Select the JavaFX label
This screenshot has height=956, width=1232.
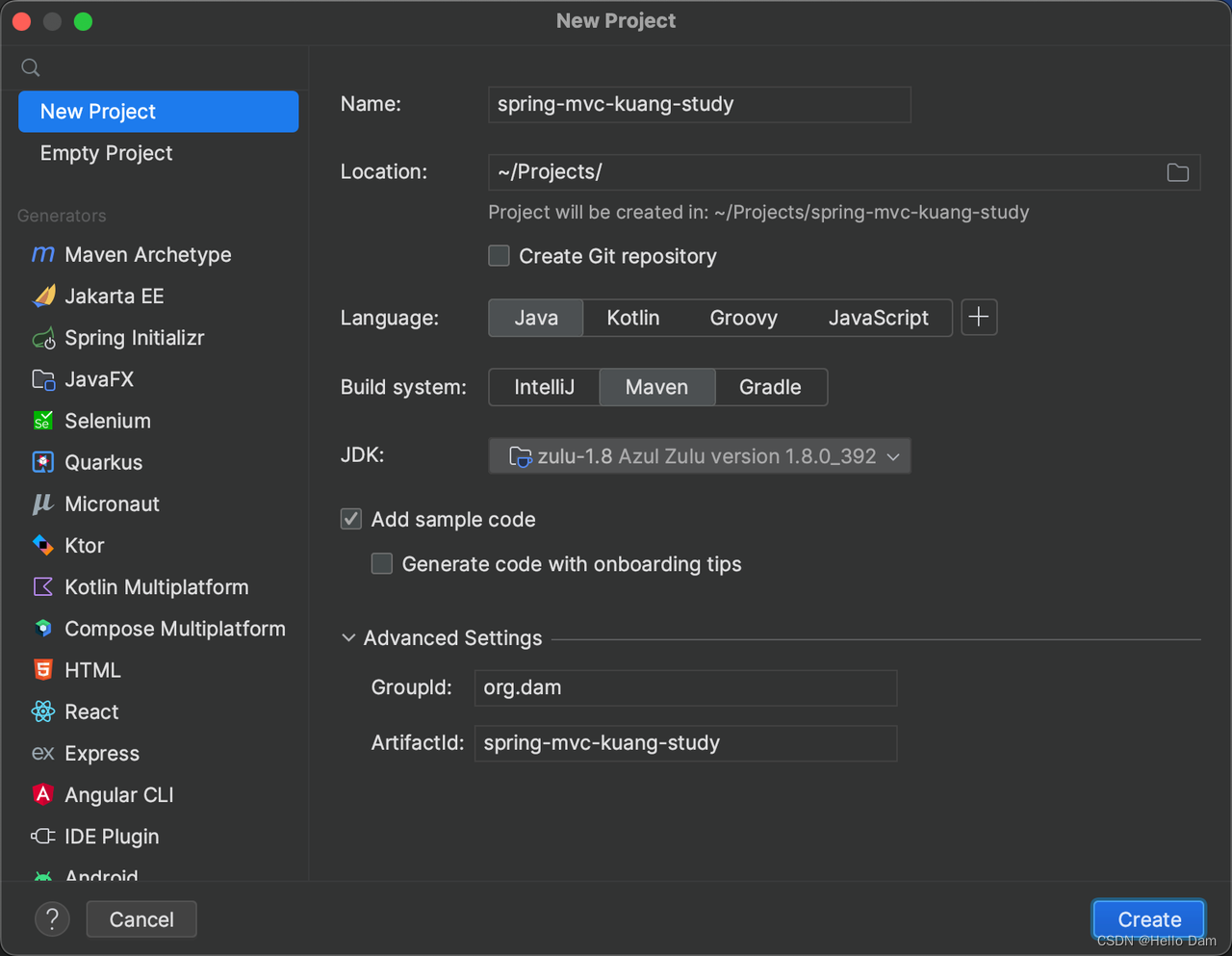(x=99, y=379)
